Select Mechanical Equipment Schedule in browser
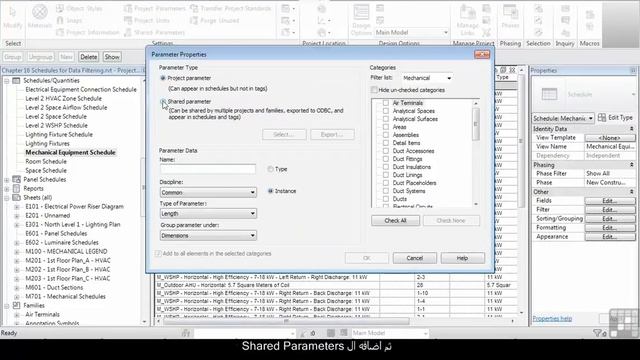Viewport: 640px width, 360px height. pyautogui.click(x=70, y=153)
